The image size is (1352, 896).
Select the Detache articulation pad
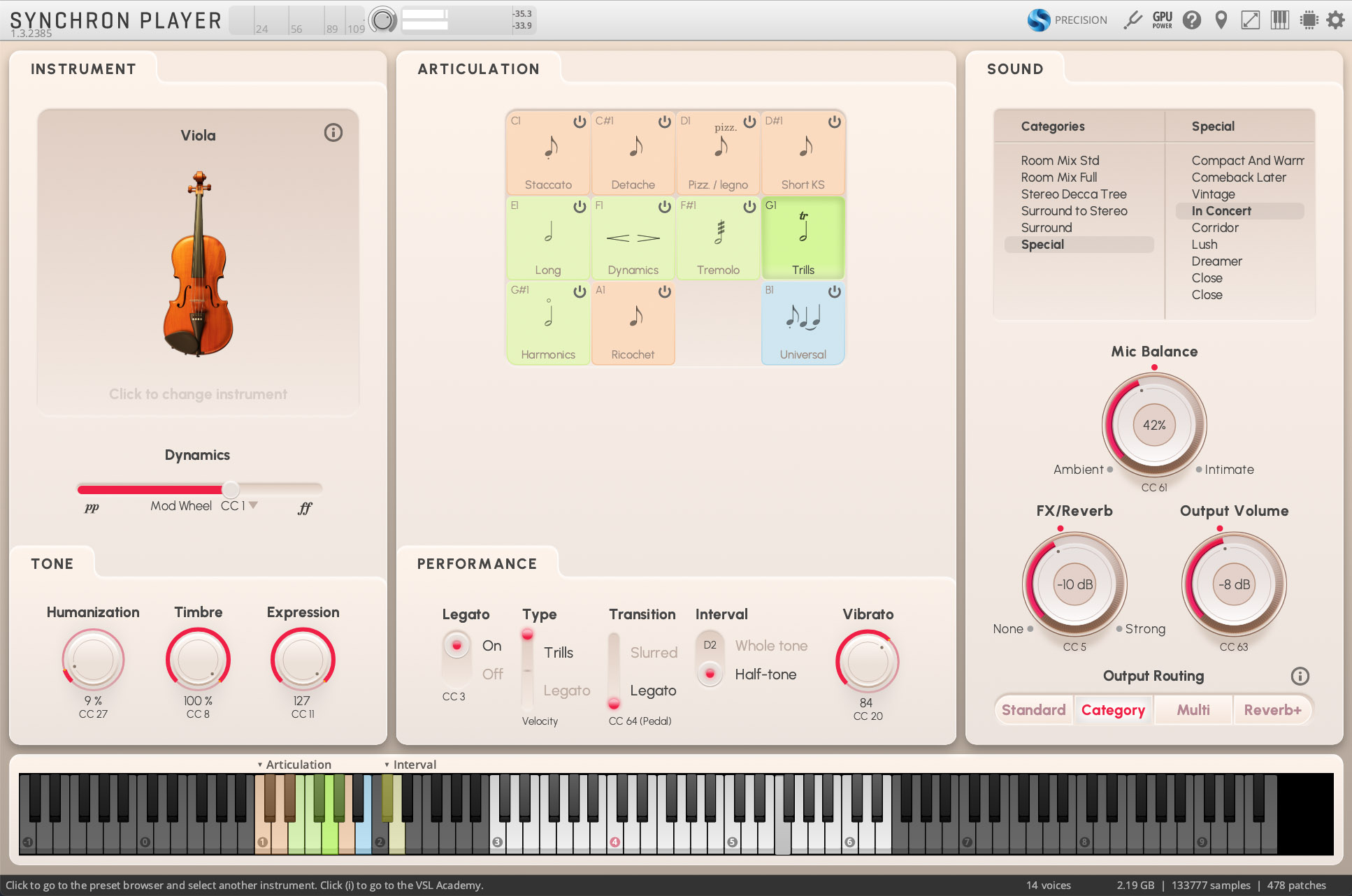633,152
